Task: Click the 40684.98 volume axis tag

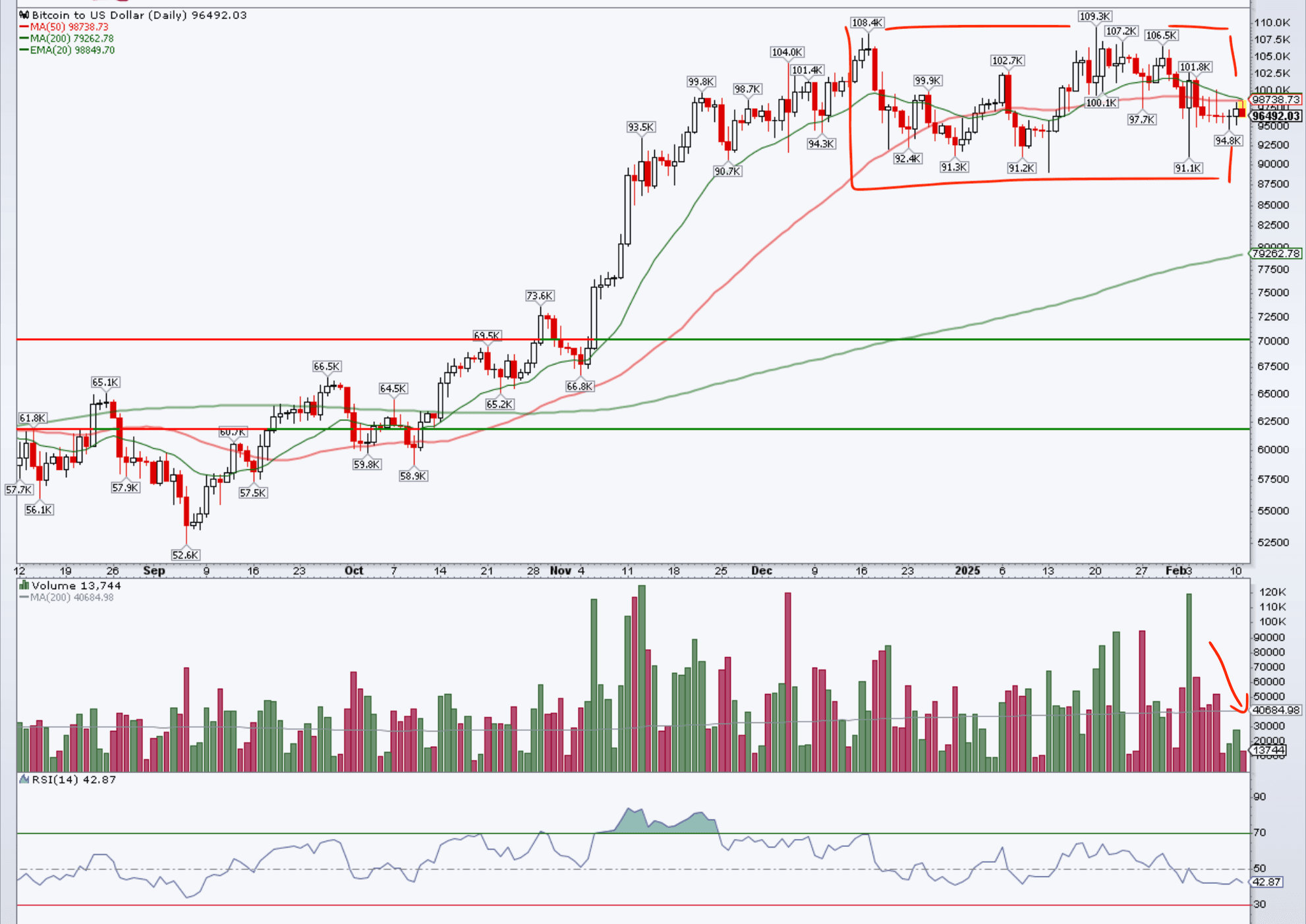Action: (x=1276, y=710)
